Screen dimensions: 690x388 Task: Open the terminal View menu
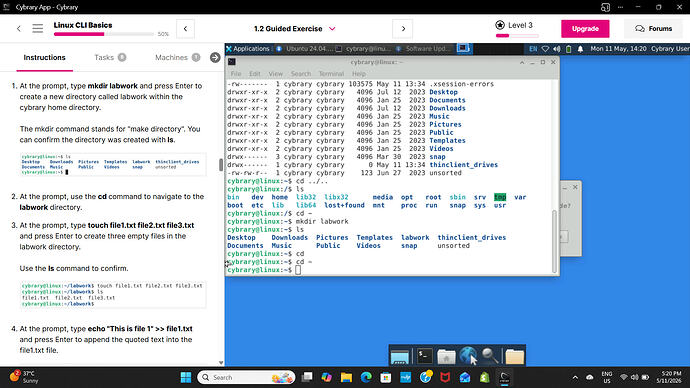pyautogui.click(x=275, y=74)
